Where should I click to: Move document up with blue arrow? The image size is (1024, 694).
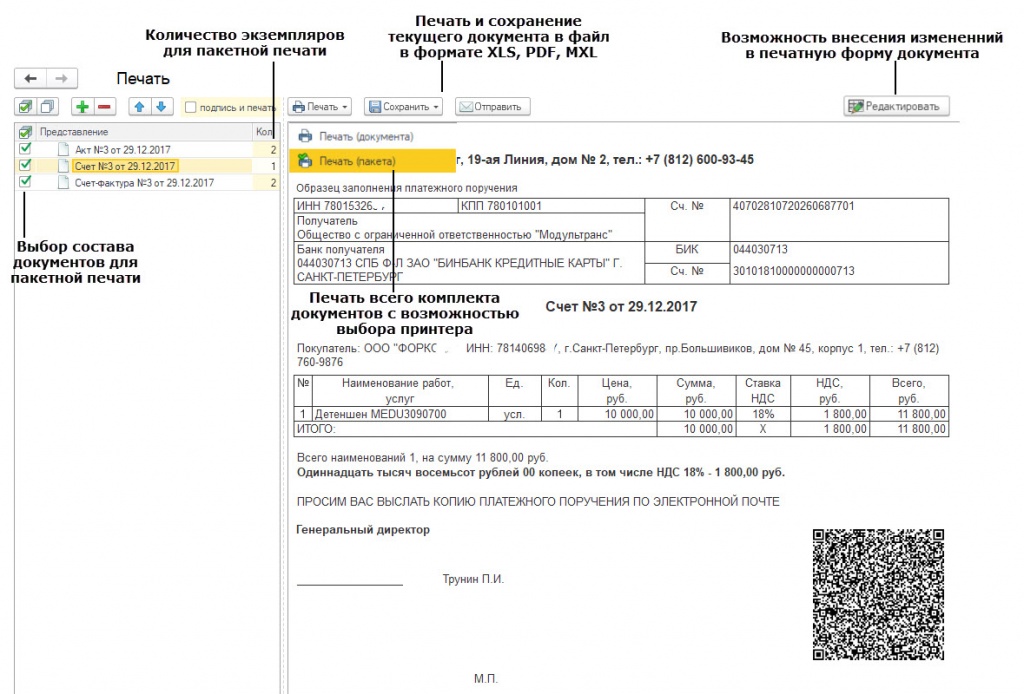(140, 106)
